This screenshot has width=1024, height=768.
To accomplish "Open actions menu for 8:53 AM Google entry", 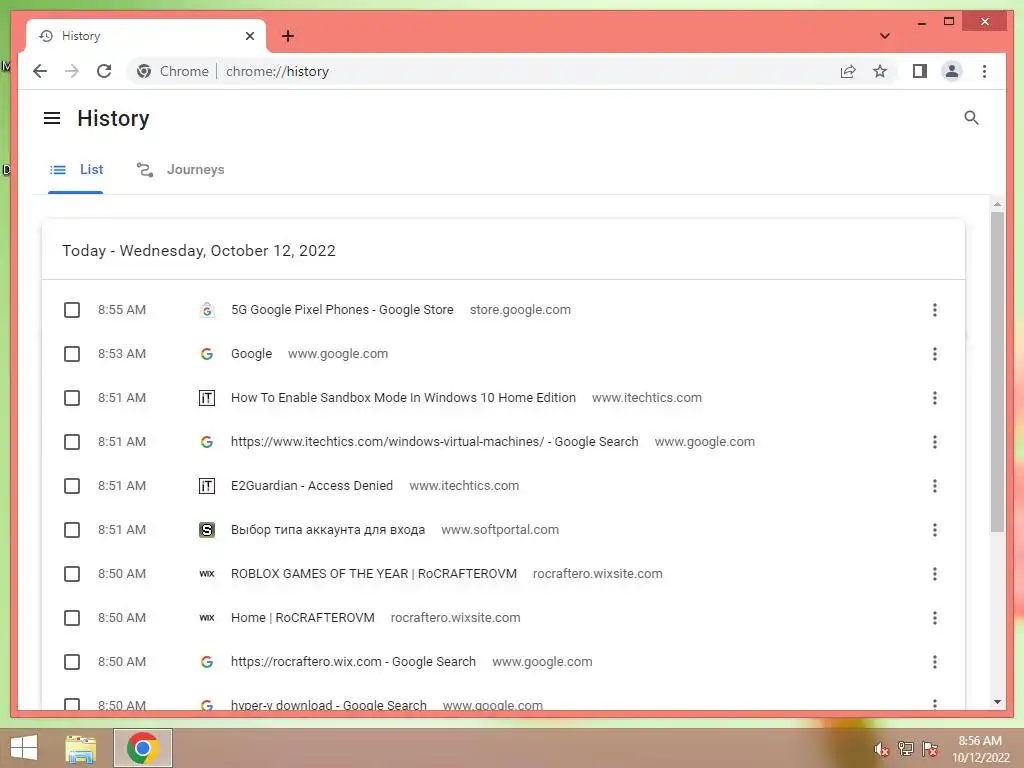I will (935, 354).
